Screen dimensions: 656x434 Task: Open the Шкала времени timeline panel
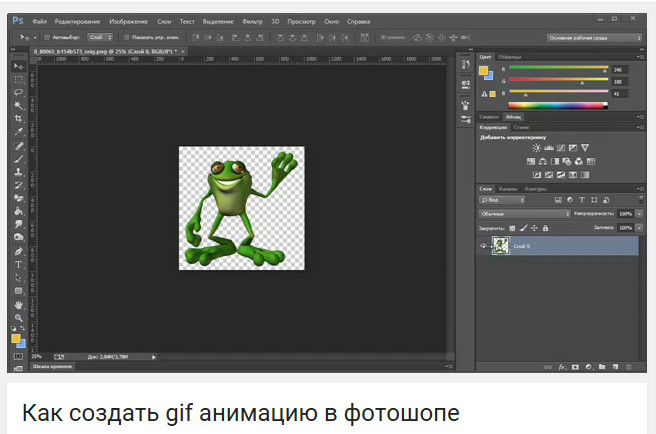click(52, 367)
